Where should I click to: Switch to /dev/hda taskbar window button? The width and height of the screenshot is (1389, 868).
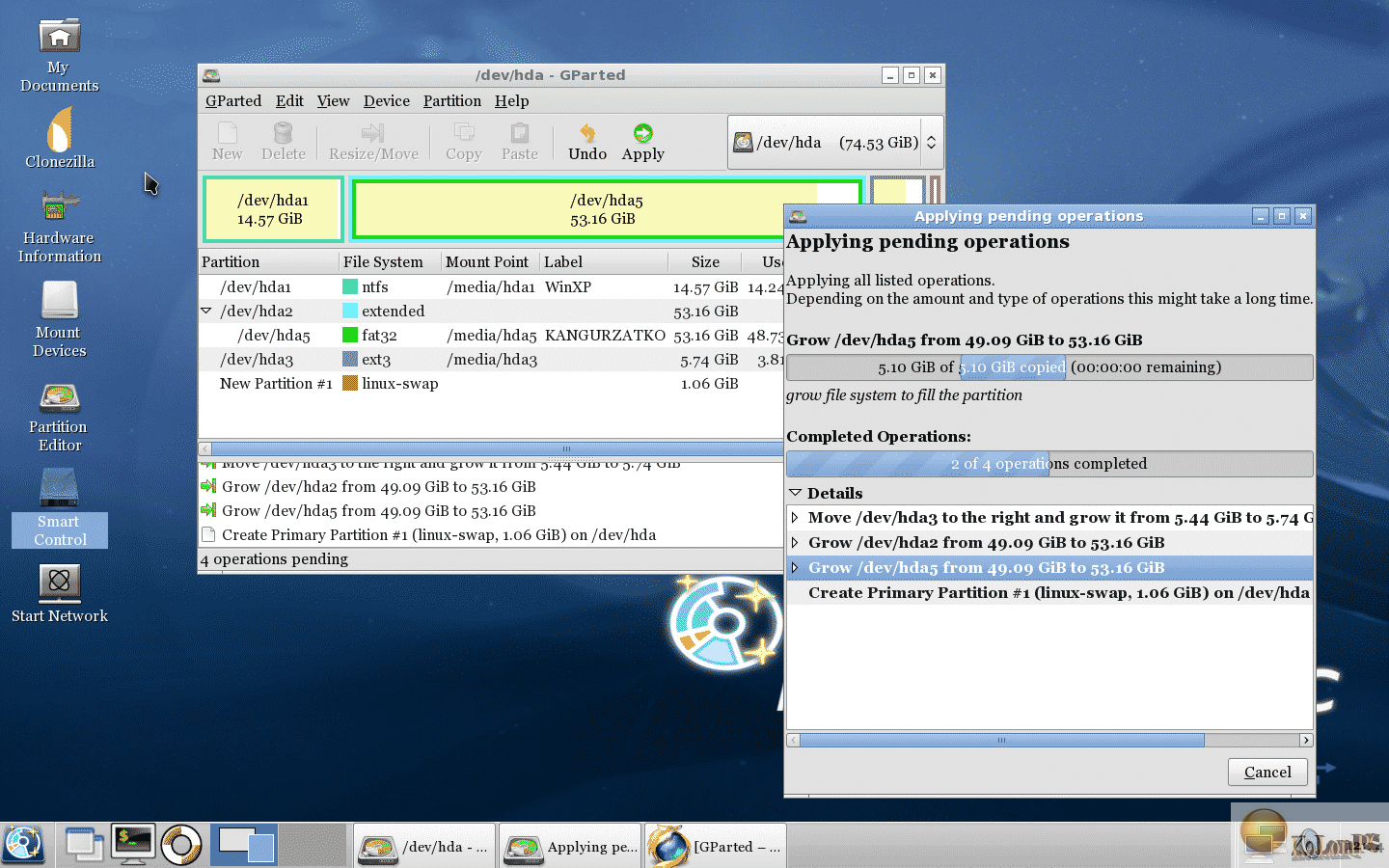[424, 846]
